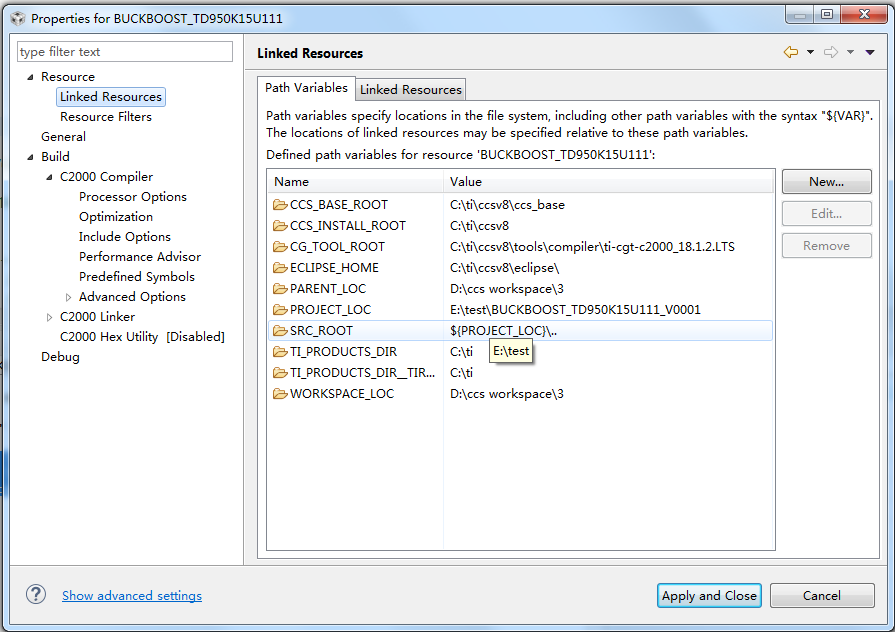Image resolution: width=895 pixels, height=632 pixels.
Task: Collapse the Resource tree node
Action: [30, 77]
